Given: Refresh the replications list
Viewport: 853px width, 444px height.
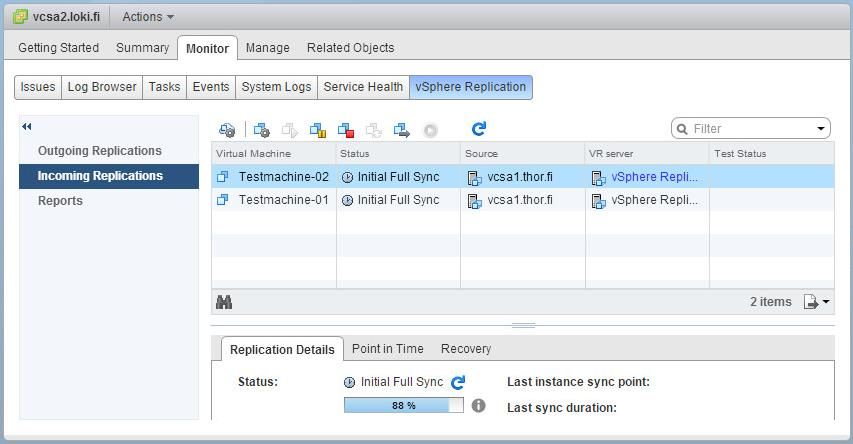Looking at the screenshot, I should 479,129.
